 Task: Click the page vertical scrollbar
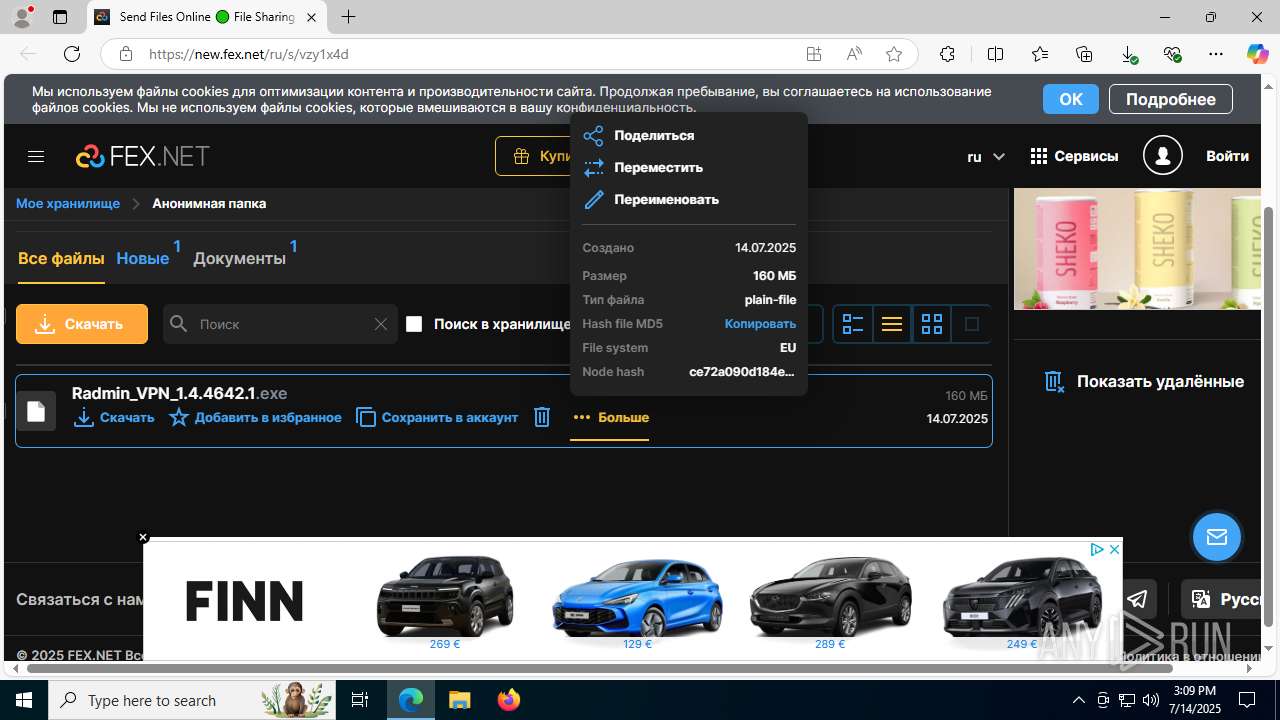1269,417
